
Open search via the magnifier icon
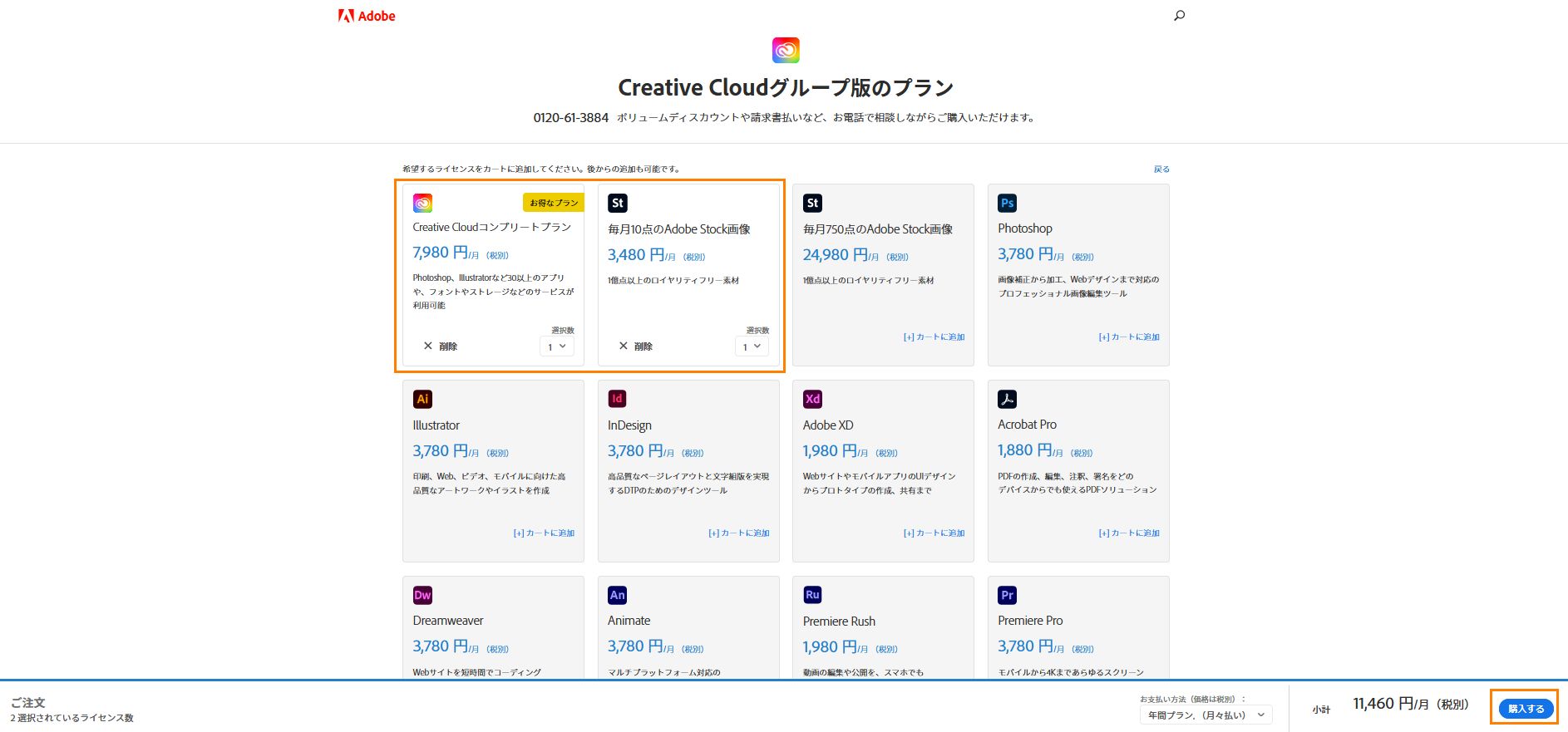click(x=1179, y=15)
